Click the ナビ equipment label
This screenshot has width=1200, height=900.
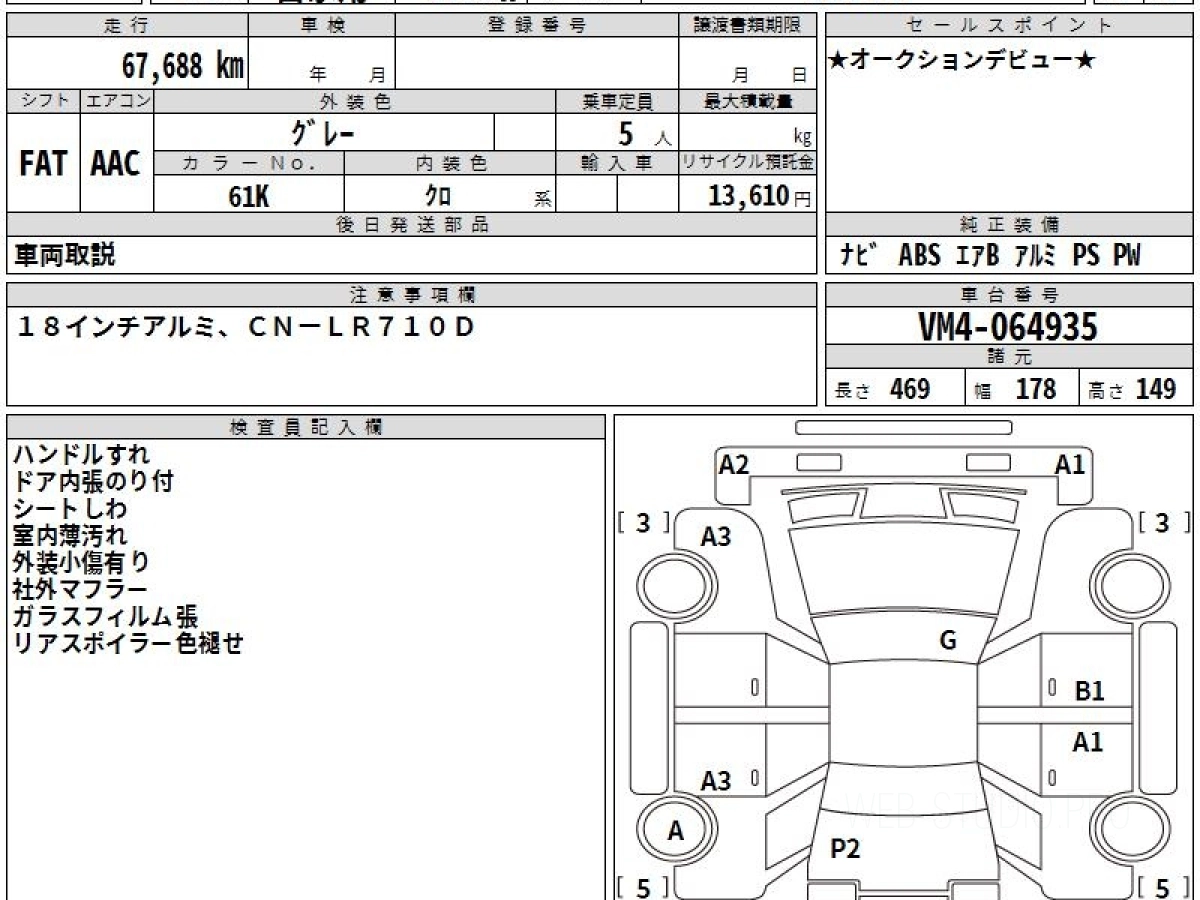coord(858,255)
